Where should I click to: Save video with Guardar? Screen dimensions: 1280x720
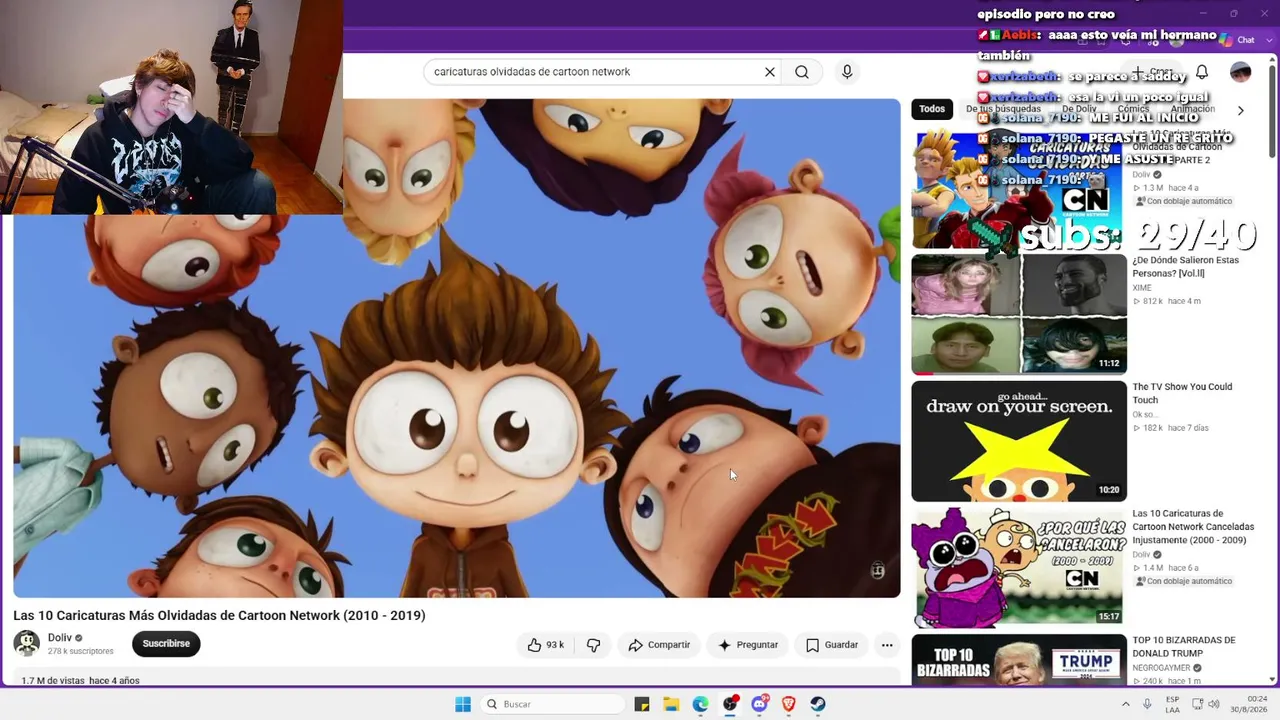[832, 645]
